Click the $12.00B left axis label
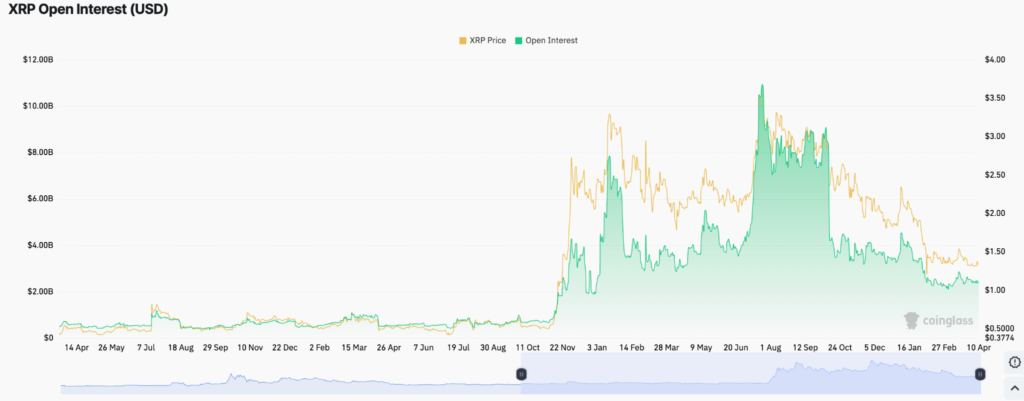Image resolution: width=1024 pixels, height=401 pixels. coord(37,59)
